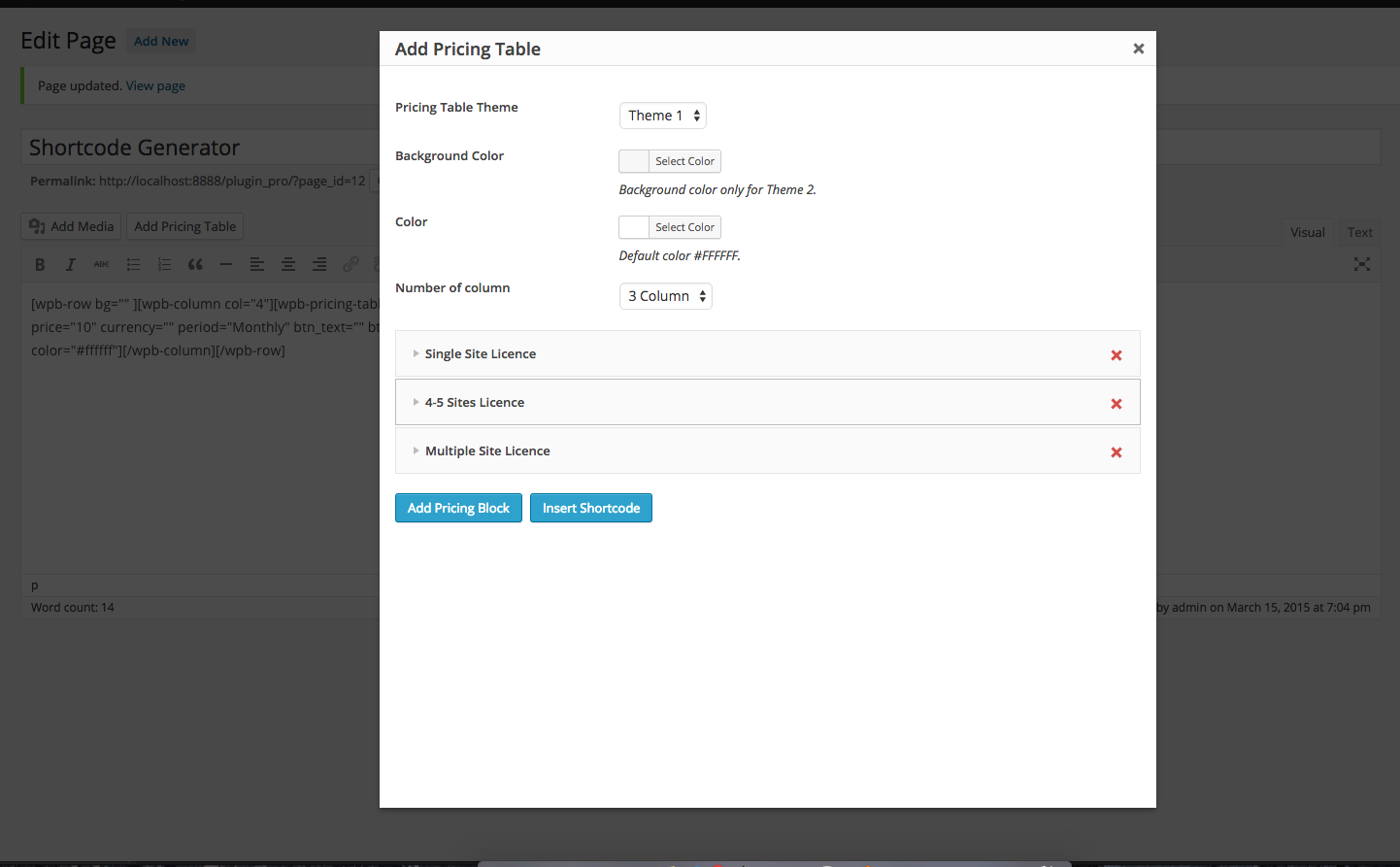The image size is (1400, 867).
Task: Apply strikethrough formatting in the editor
Action: coord(102,264)
